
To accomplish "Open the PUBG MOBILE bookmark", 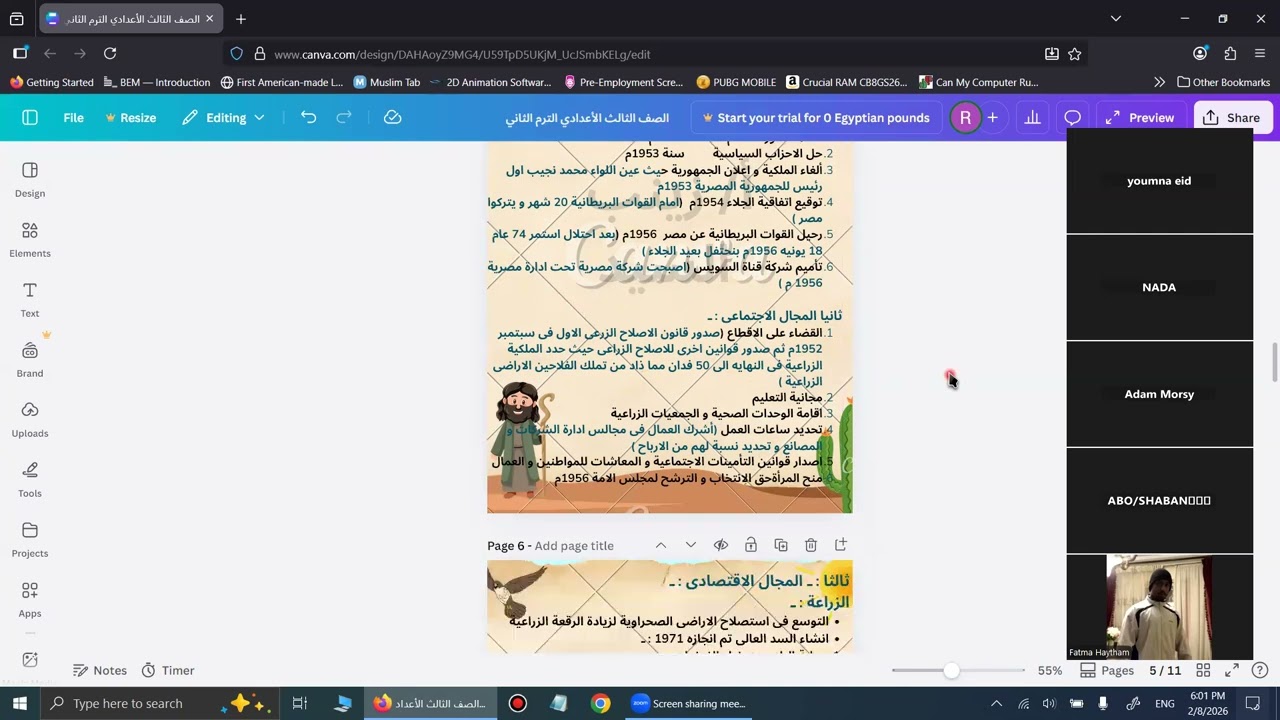I will coord(736,82).
